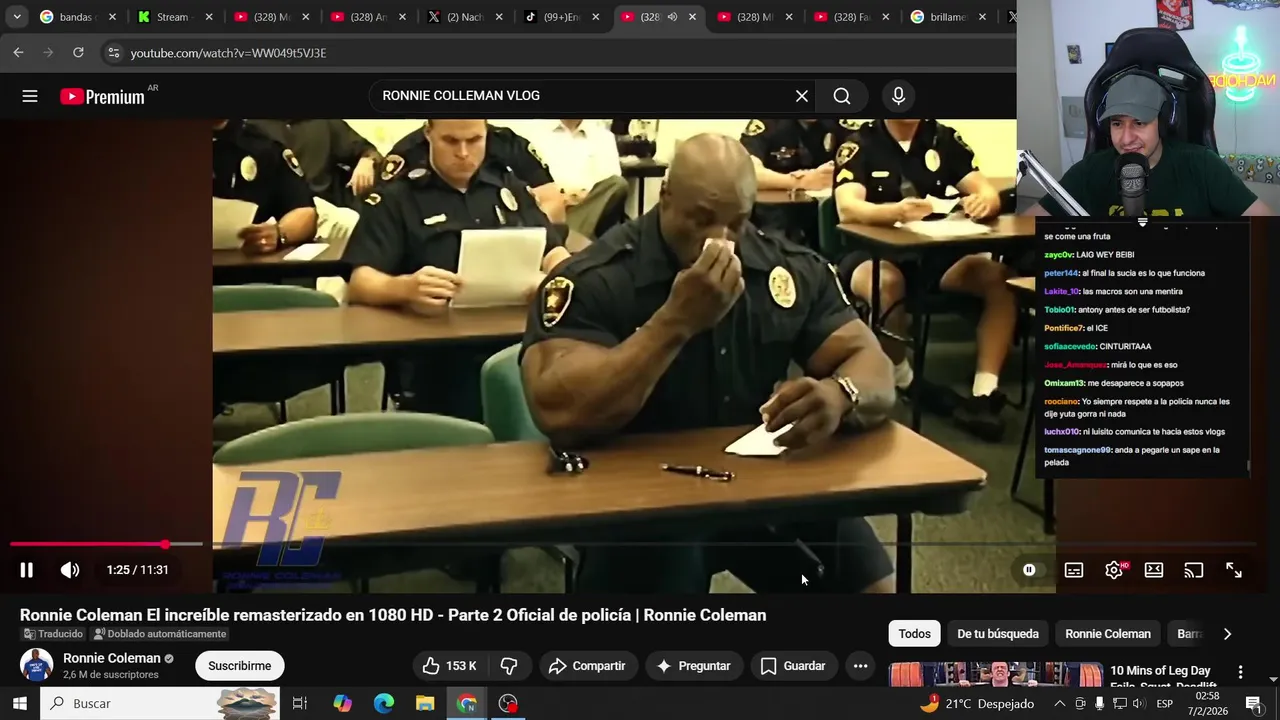Subscribe with the Suscribirme button
Screen dimensions: 1280x720
point(239,666)
